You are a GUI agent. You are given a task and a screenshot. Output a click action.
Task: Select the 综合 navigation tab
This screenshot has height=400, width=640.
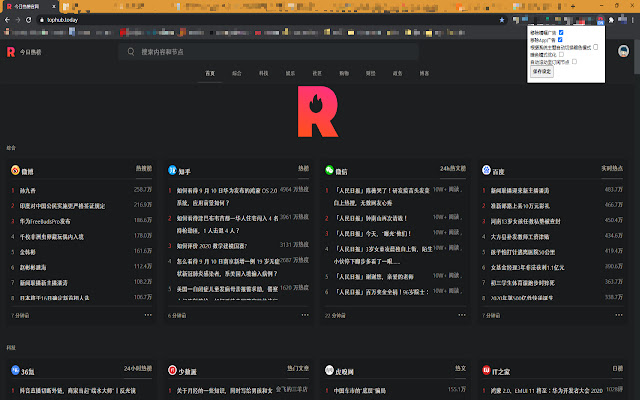237,73
